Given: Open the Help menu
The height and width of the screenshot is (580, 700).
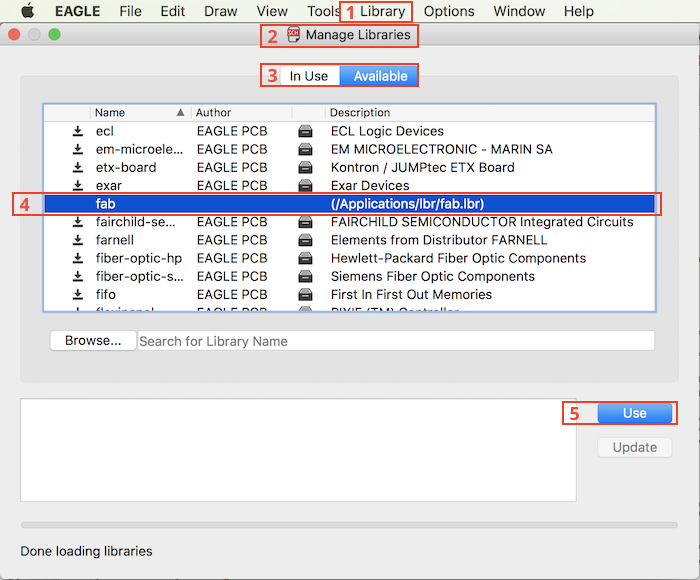Looking at the screenshot, I should [x=579, y=11].
